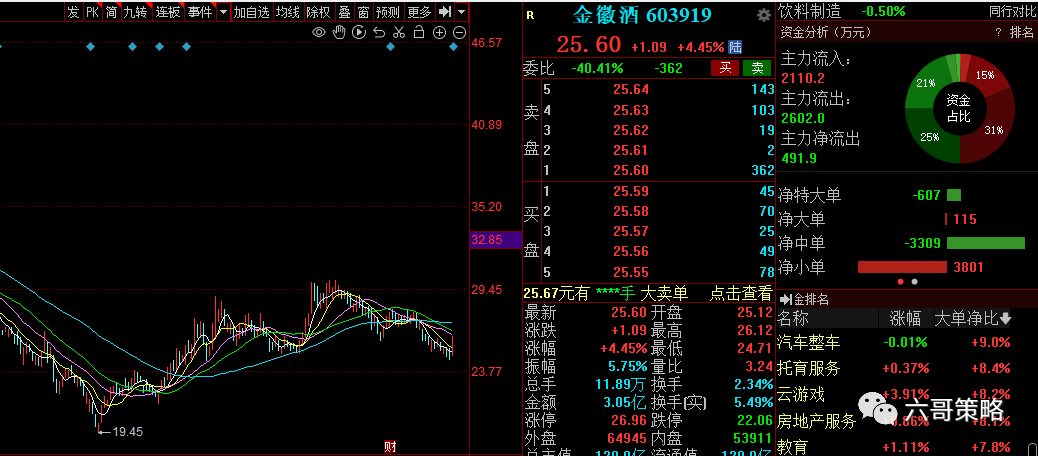Click the 窗 window button
This screenshot has width=1038, height=456.
click(363, 12)
